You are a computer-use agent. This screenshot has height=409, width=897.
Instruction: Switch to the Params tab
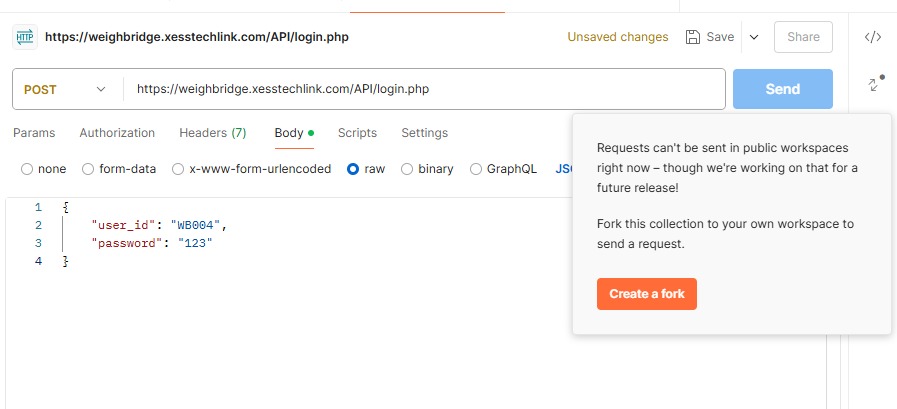[34, 133]
